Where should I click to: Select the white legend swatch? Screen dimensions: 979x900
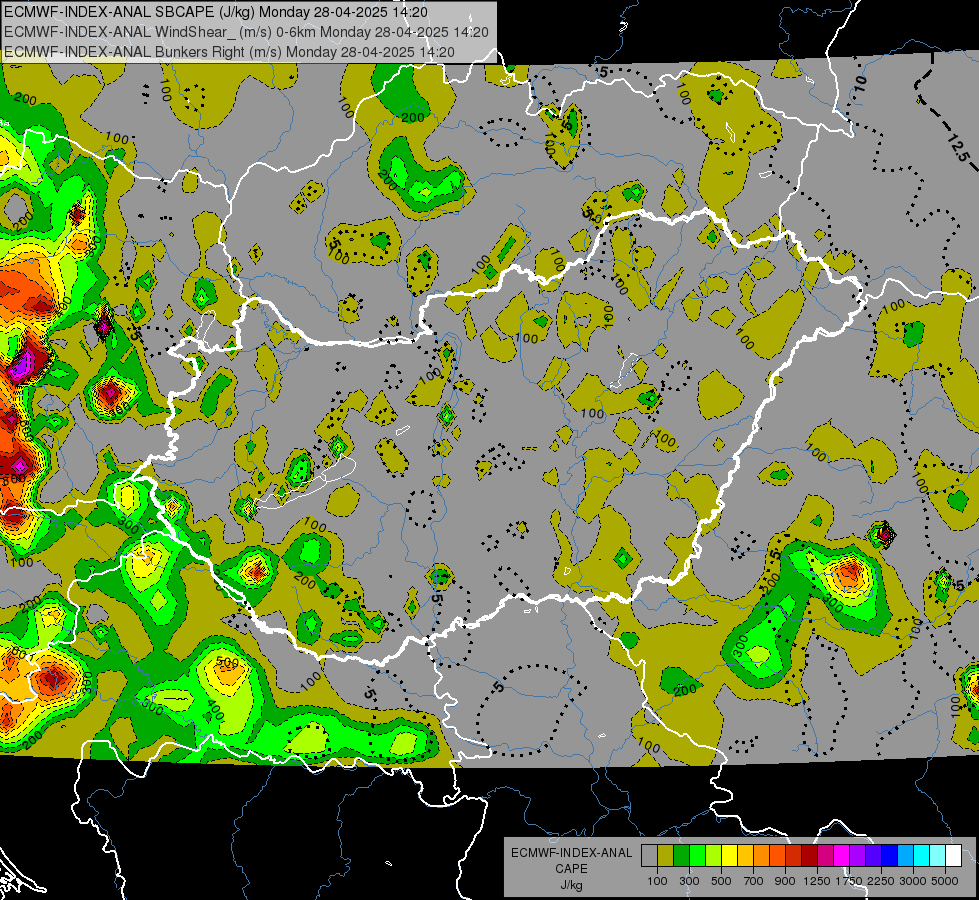click(x=953, y=856)
